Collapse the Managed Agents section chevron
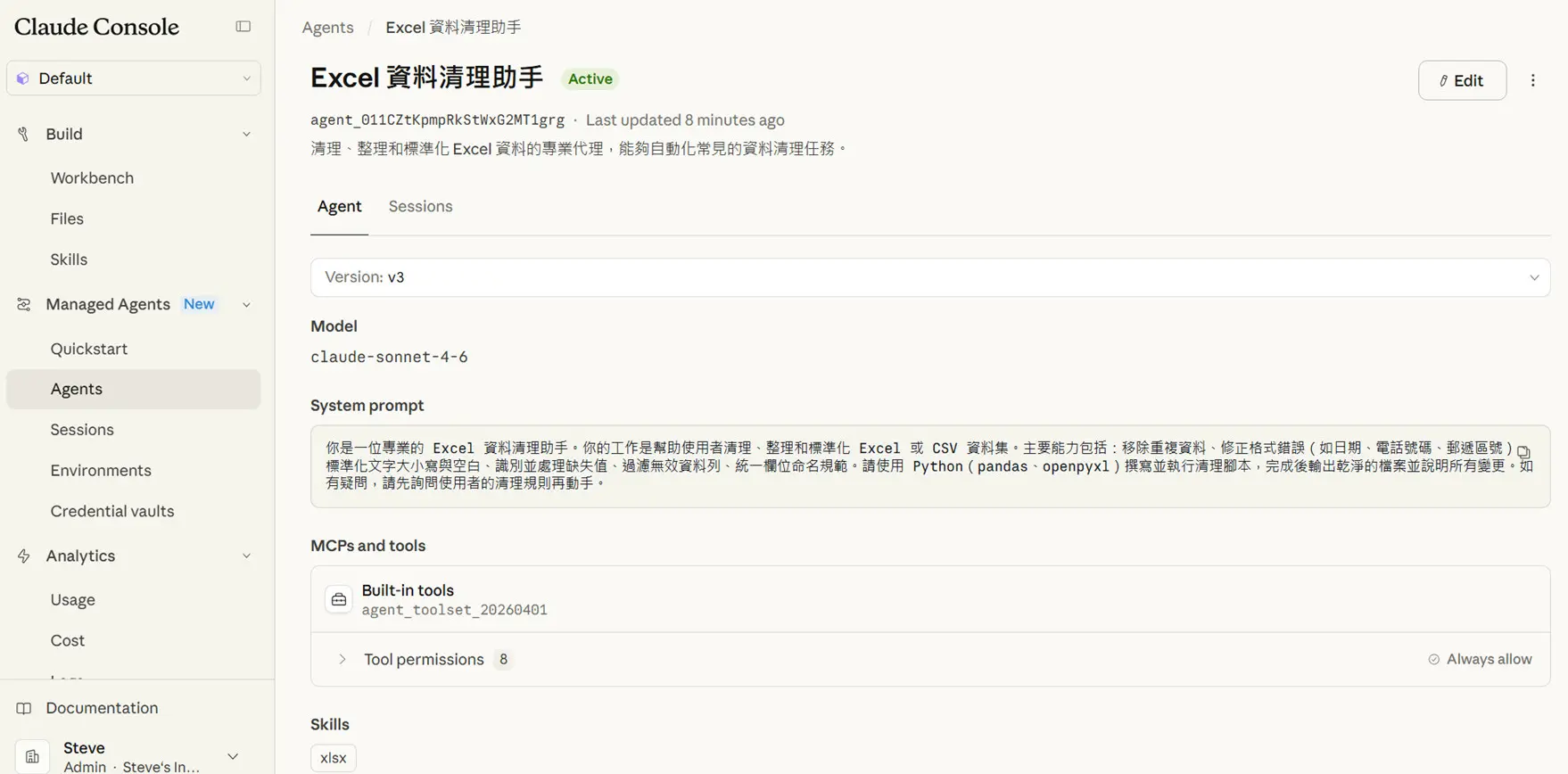Screen dimensions: 1568x774 pos(246,305)
